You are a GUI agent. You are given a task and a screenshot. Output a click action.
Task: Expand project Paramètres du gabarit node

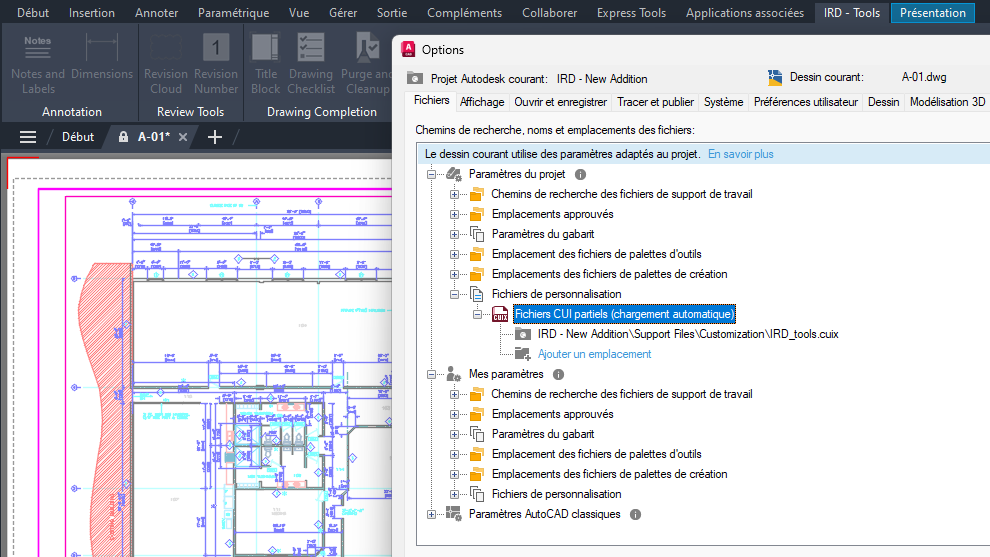click(455, 234)
